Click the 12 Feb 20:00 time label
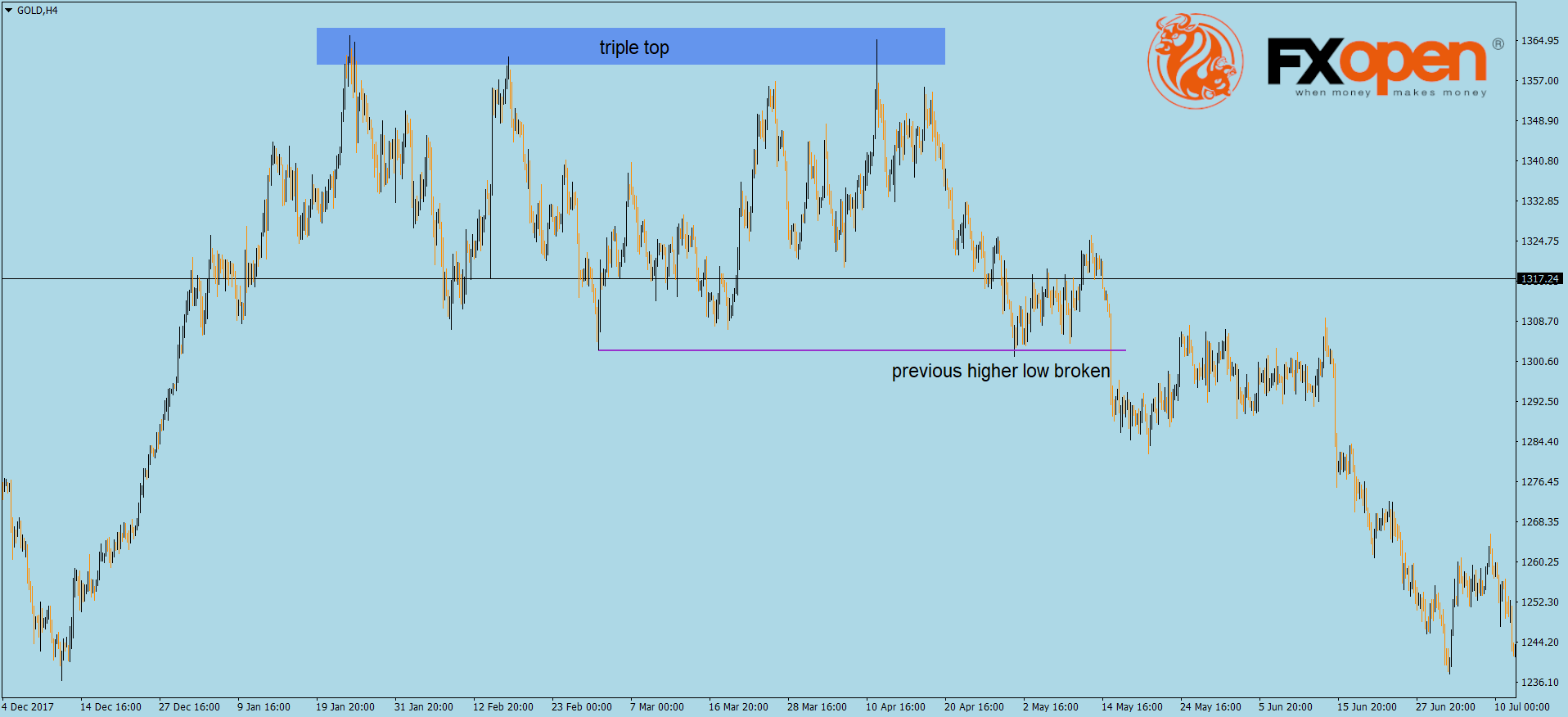Screen dimensions: 1568x717 (x=502, y=707)
